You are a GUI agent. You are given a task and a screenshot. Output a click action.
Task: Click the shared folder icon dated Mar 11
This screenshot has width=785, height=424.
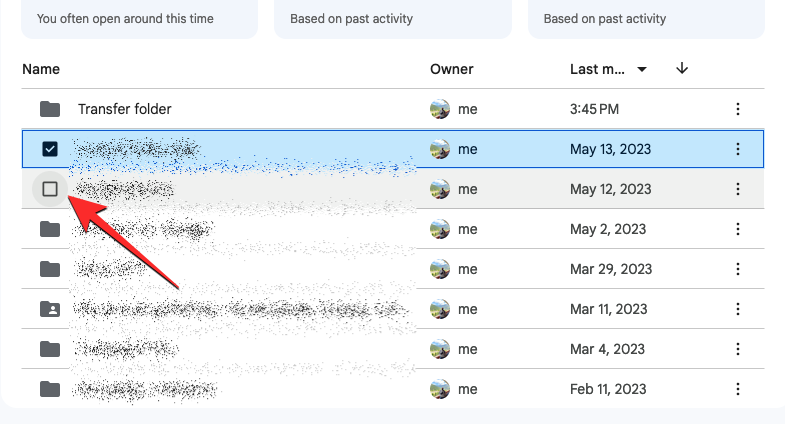50,309
